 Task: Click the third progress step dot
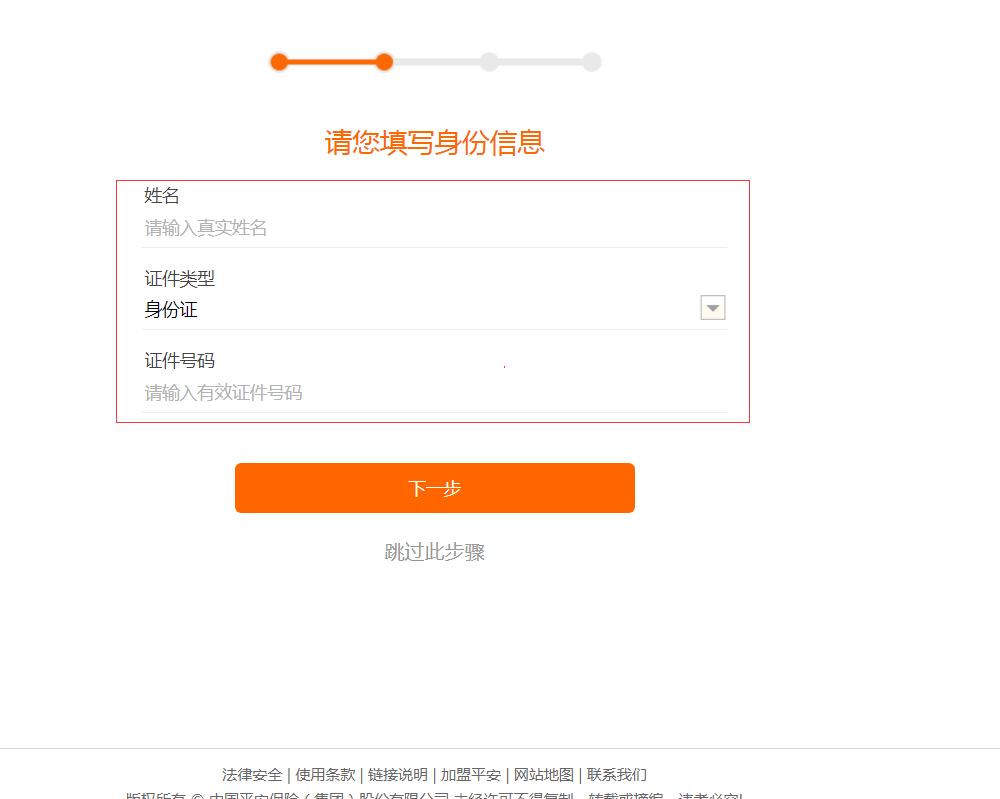tap(489, 62)
